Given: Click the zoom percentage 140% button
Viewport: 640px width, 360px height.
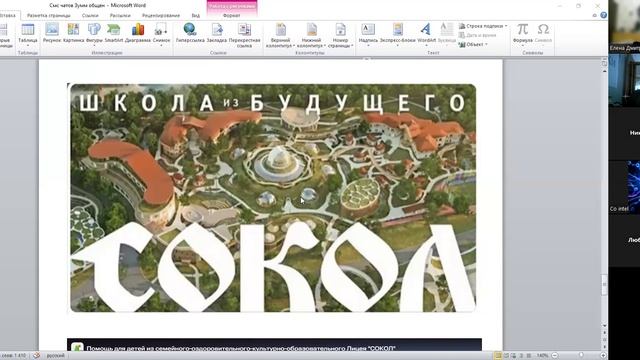Looking at the screenshot, I should click(x=542, y=356).
